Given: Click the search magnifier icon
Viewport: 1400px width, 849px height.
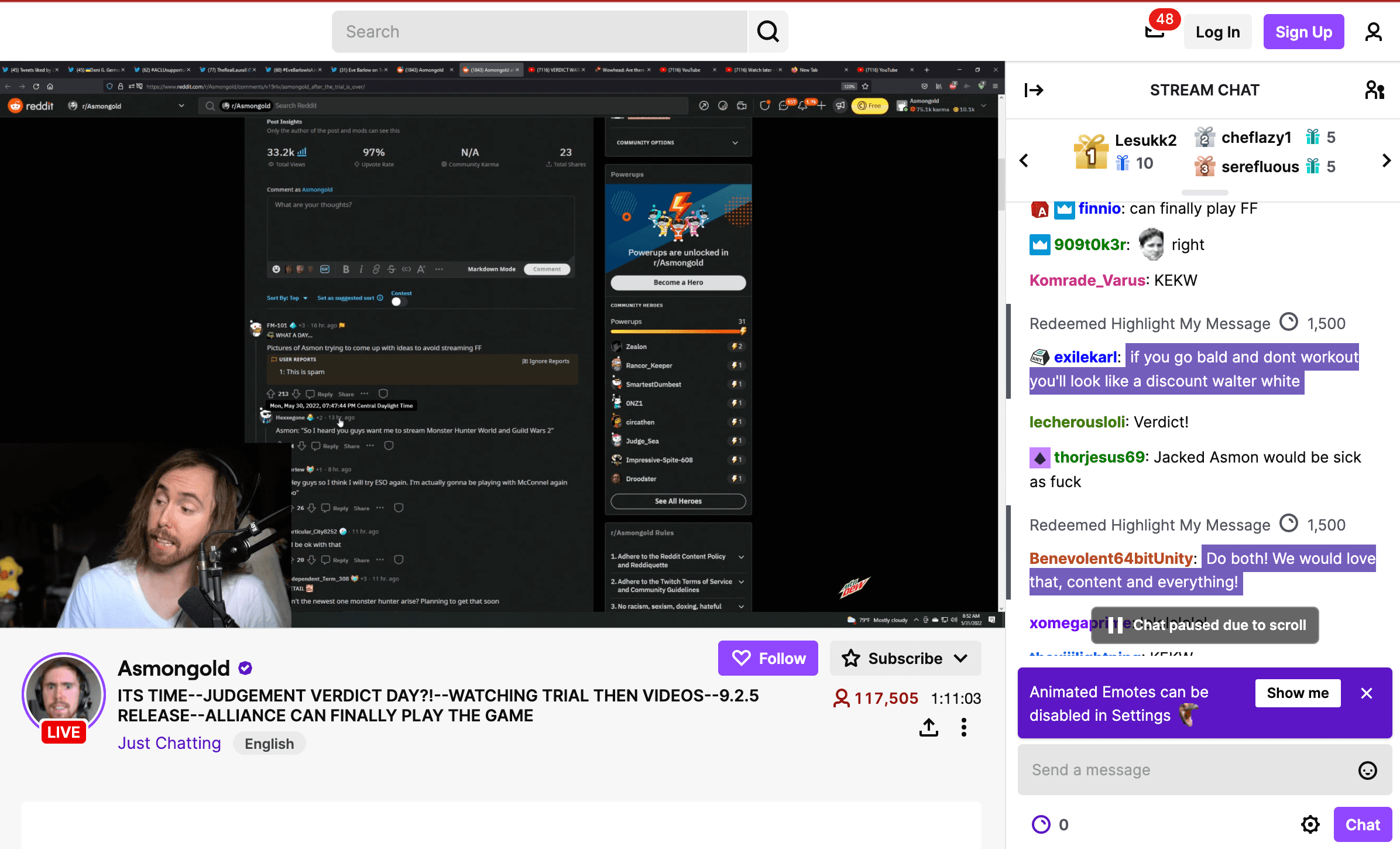Looking at the screenshot, I should (x=767, y=32).
